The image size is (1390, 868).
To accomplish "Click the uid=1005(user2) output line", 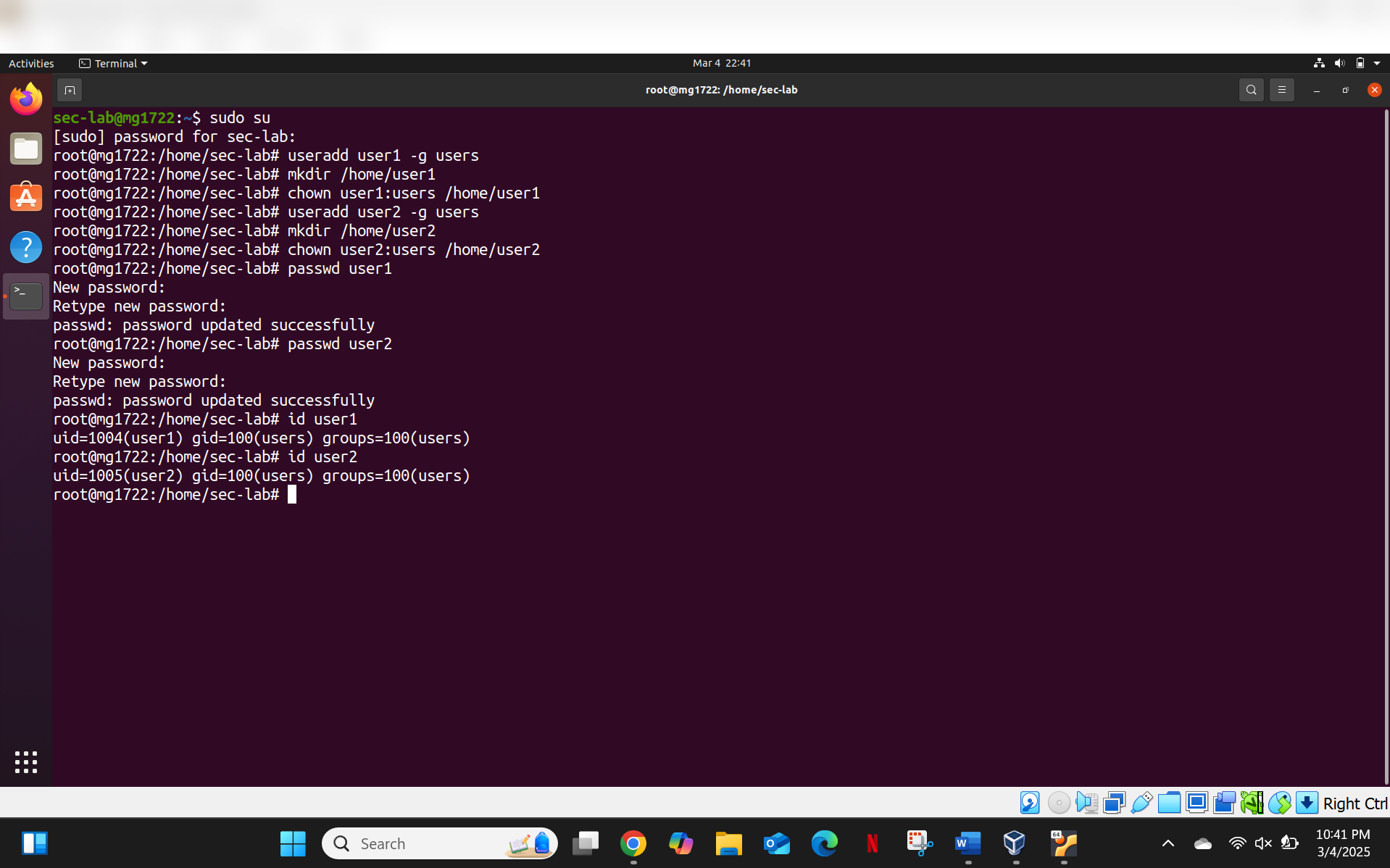I will 262,475.
